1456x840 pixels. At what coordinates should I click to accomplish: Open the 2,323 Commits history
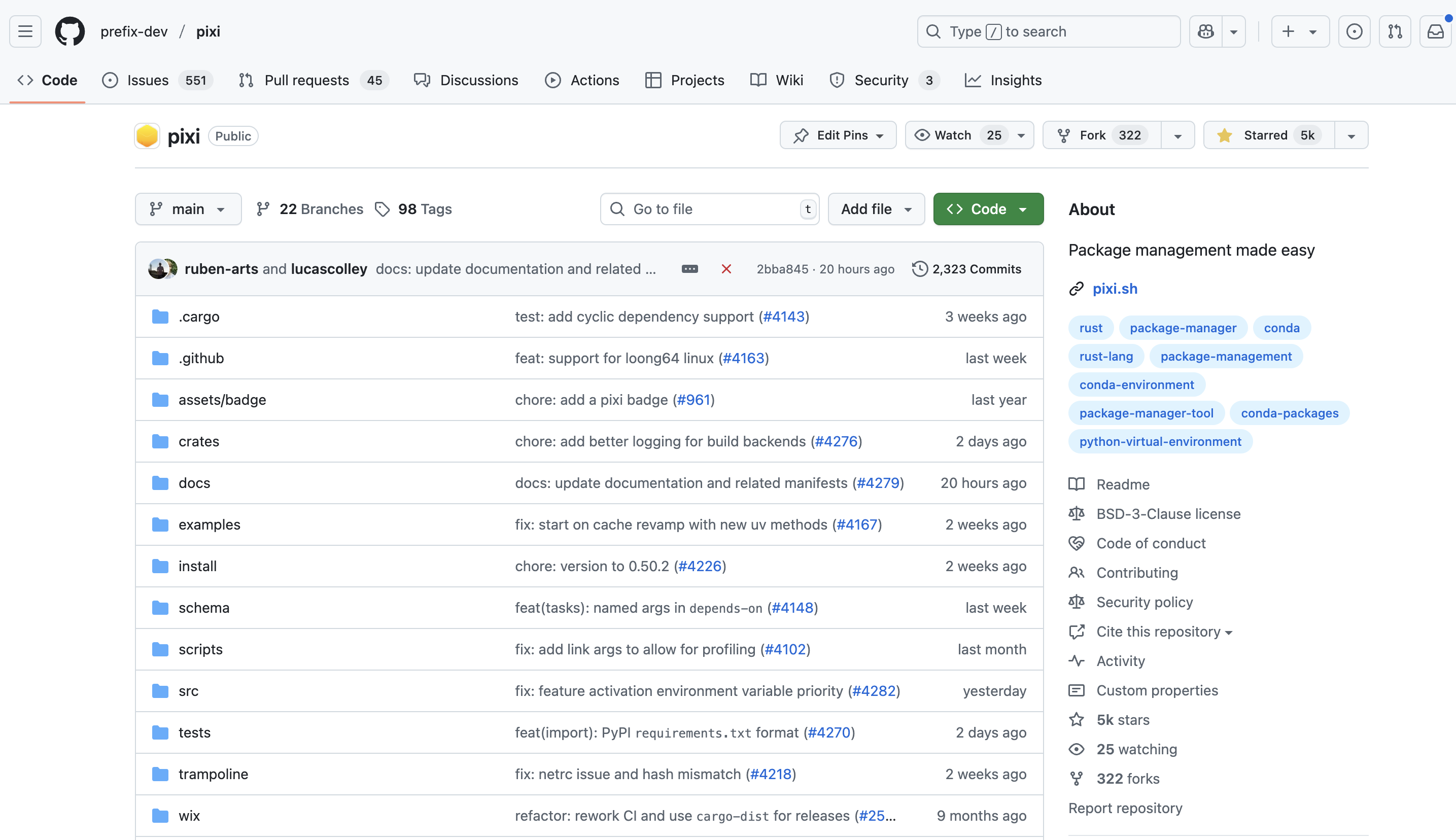(x=966, y=269)
